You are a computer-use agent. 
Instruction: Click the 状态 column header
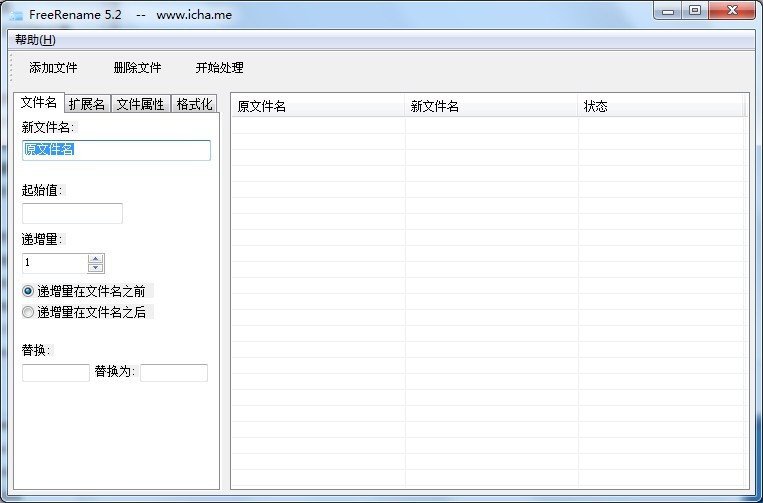pos(661,106)
